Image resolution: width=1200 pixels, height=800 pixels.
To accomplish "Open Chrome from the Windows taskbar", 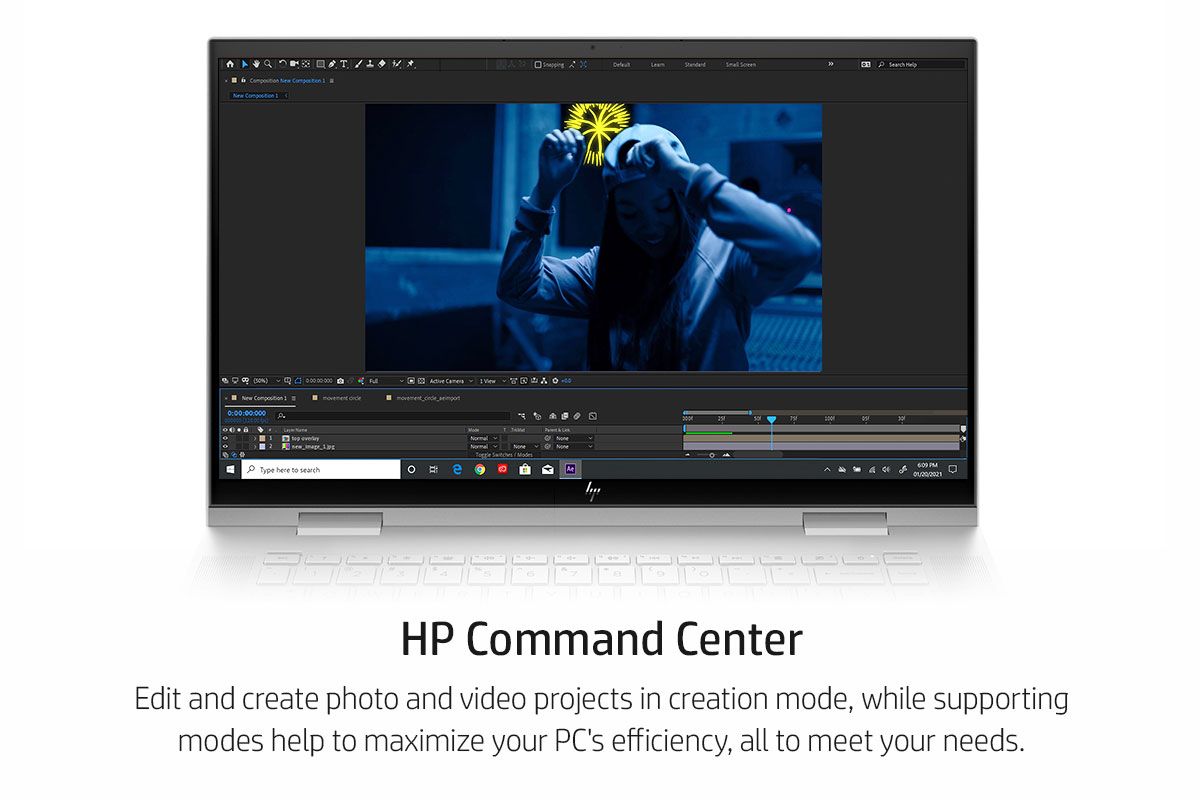I will point(480,469).
